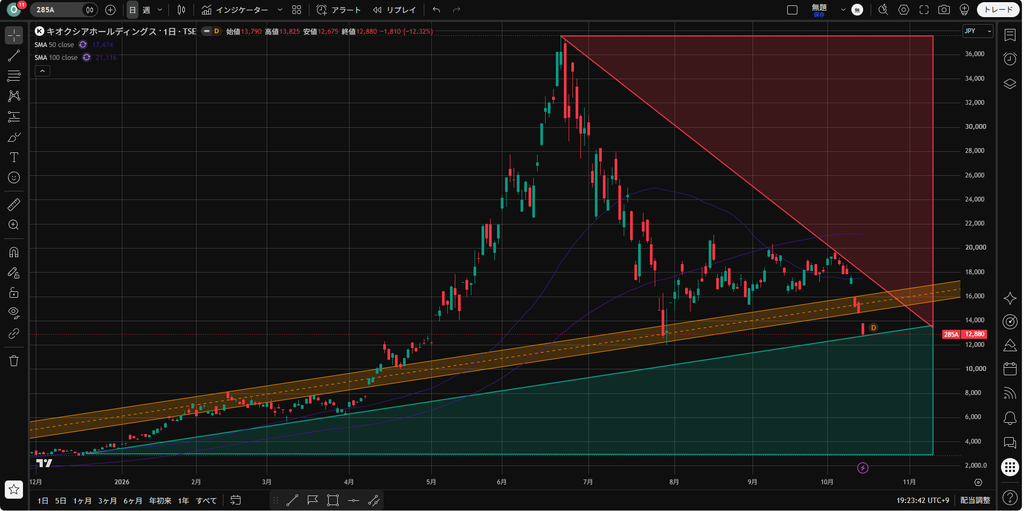This screenshot has width=1024, height=511.
Task: Click the link drawings chain icon
Action: click(14, 333)
